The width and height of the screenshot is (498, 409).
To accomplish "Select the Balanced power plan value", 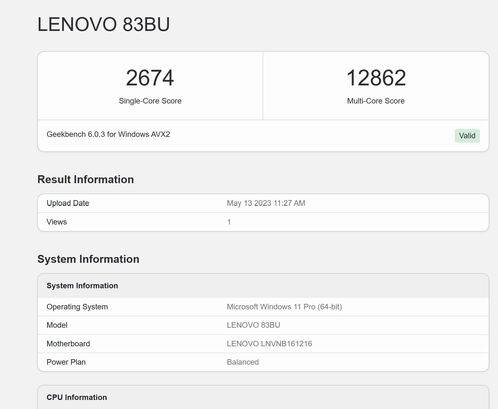I will (243, 362).
